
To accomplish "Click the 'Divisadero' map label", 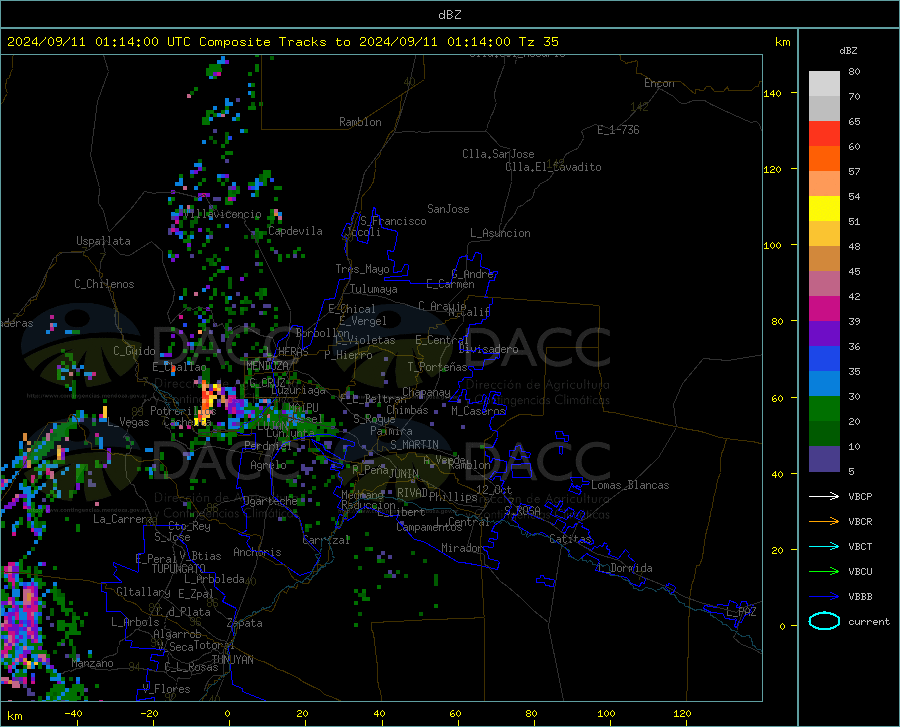I will coord(488,349).
